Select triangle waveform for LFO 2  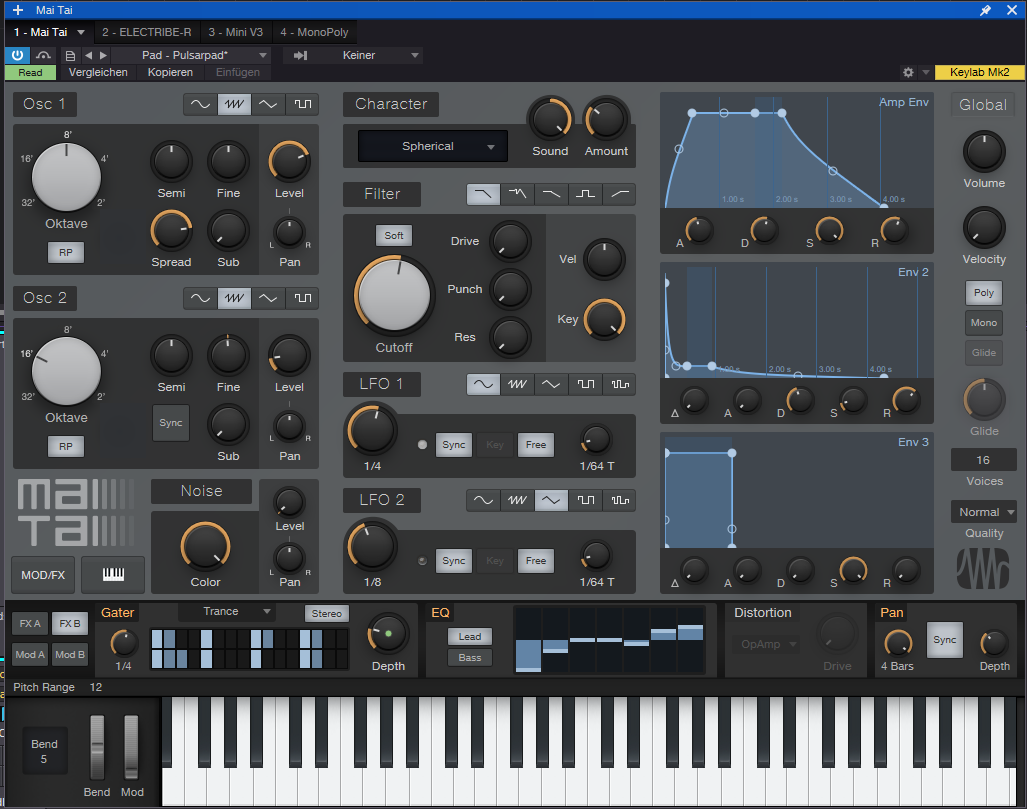pyautogui.click(x=551, y=500)
